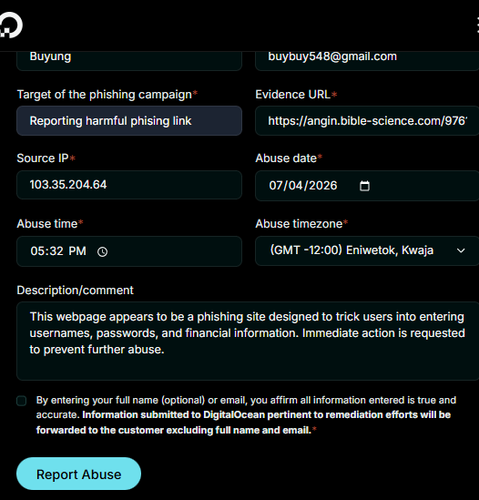
Task: Focus the name field containing Buyung
Action: point(129,61)
